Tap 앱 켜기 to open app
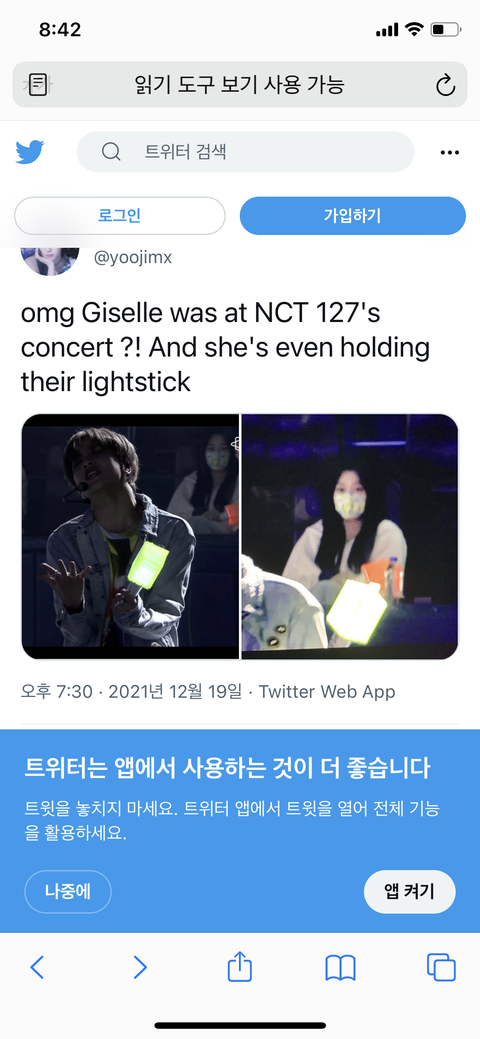The height and width of the screenshot is (1039, 480). pyautogui.click(x=410, y=891)
